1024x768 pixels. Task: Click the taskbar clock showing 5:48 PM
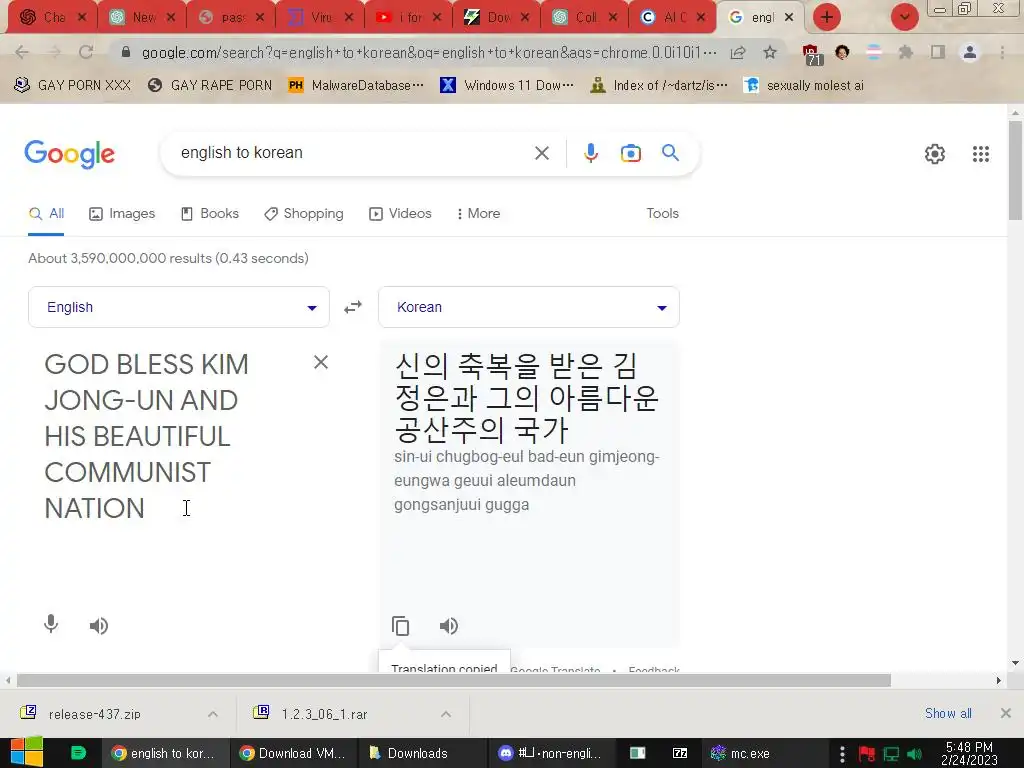[x=969, y=753]
